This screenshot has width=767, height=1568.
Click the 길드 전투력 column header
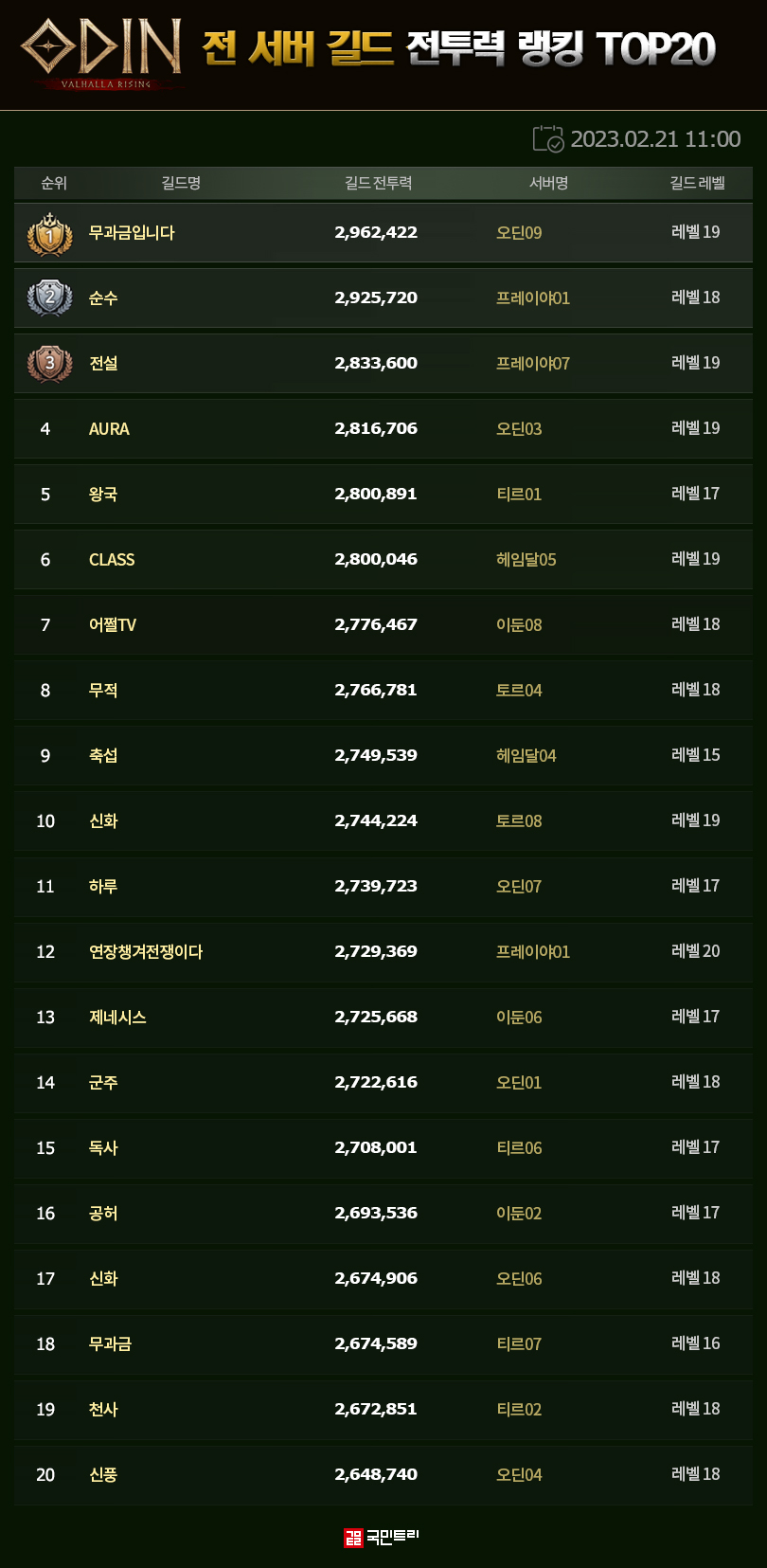click(378, 183)
